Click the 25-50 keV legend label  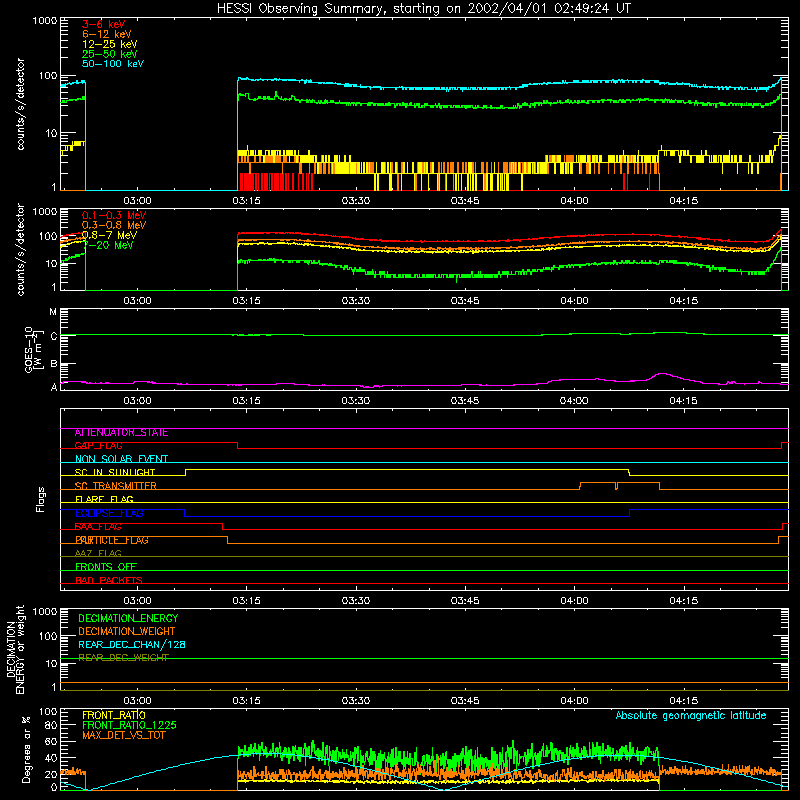point(110,54)
